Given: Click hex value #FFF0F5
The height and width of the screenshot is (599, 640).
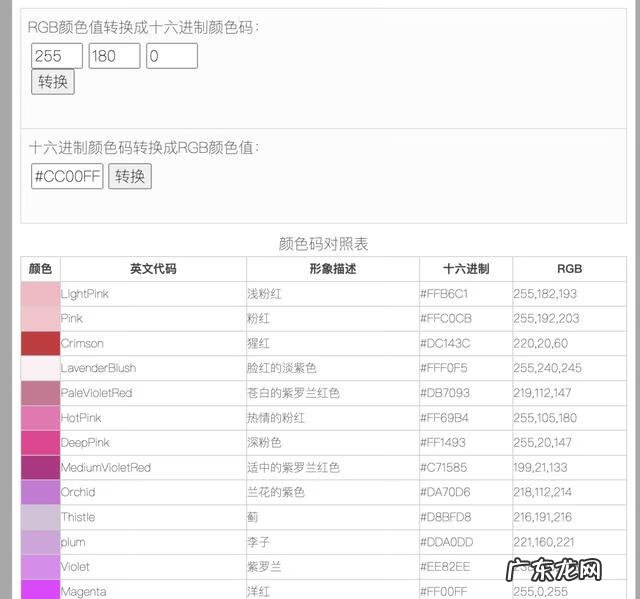Looking at the screenshot, I should [x=444, y=368].
